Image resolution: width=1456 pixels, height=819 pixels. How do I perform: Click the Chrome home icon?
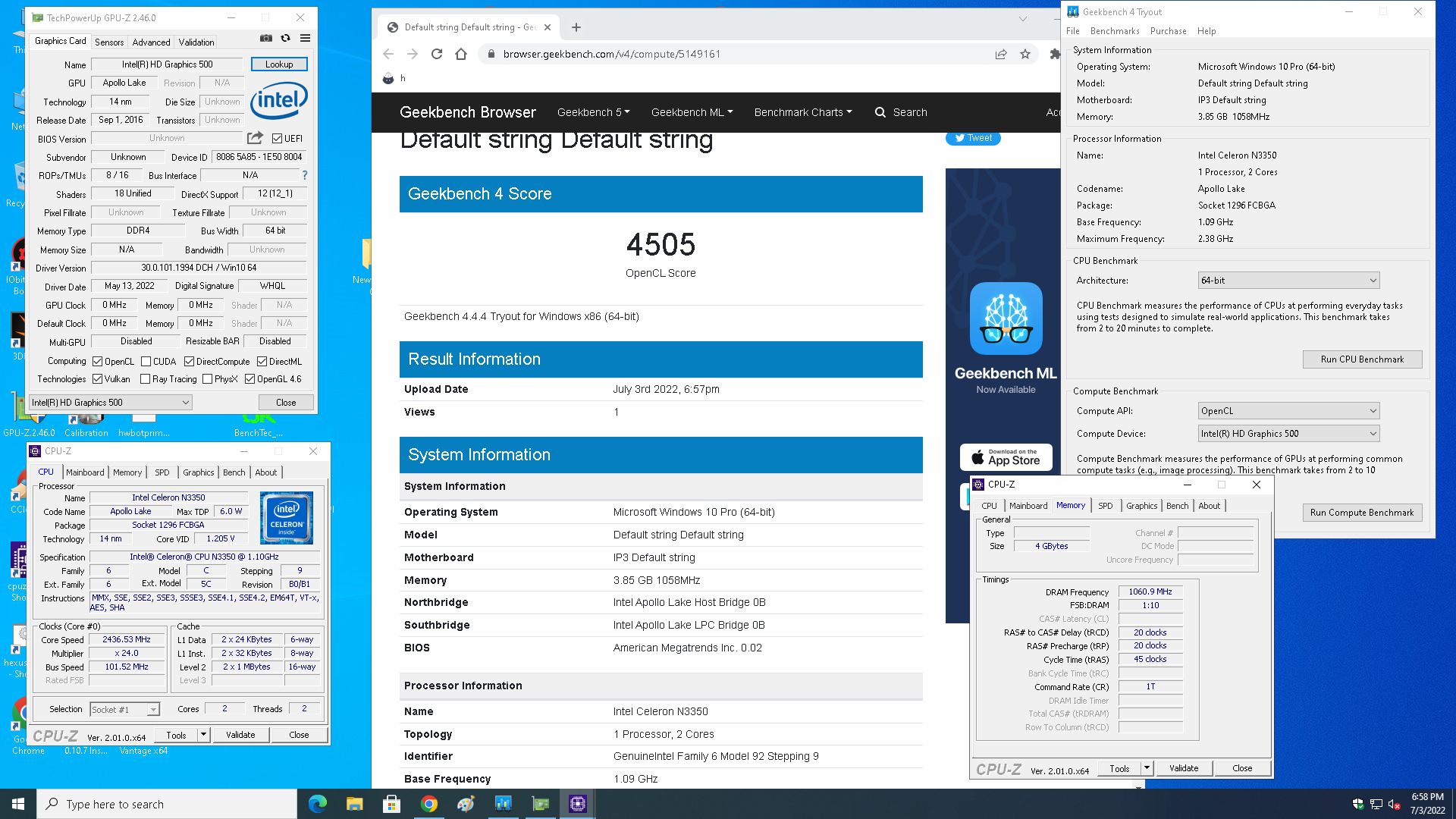[461, 54]
